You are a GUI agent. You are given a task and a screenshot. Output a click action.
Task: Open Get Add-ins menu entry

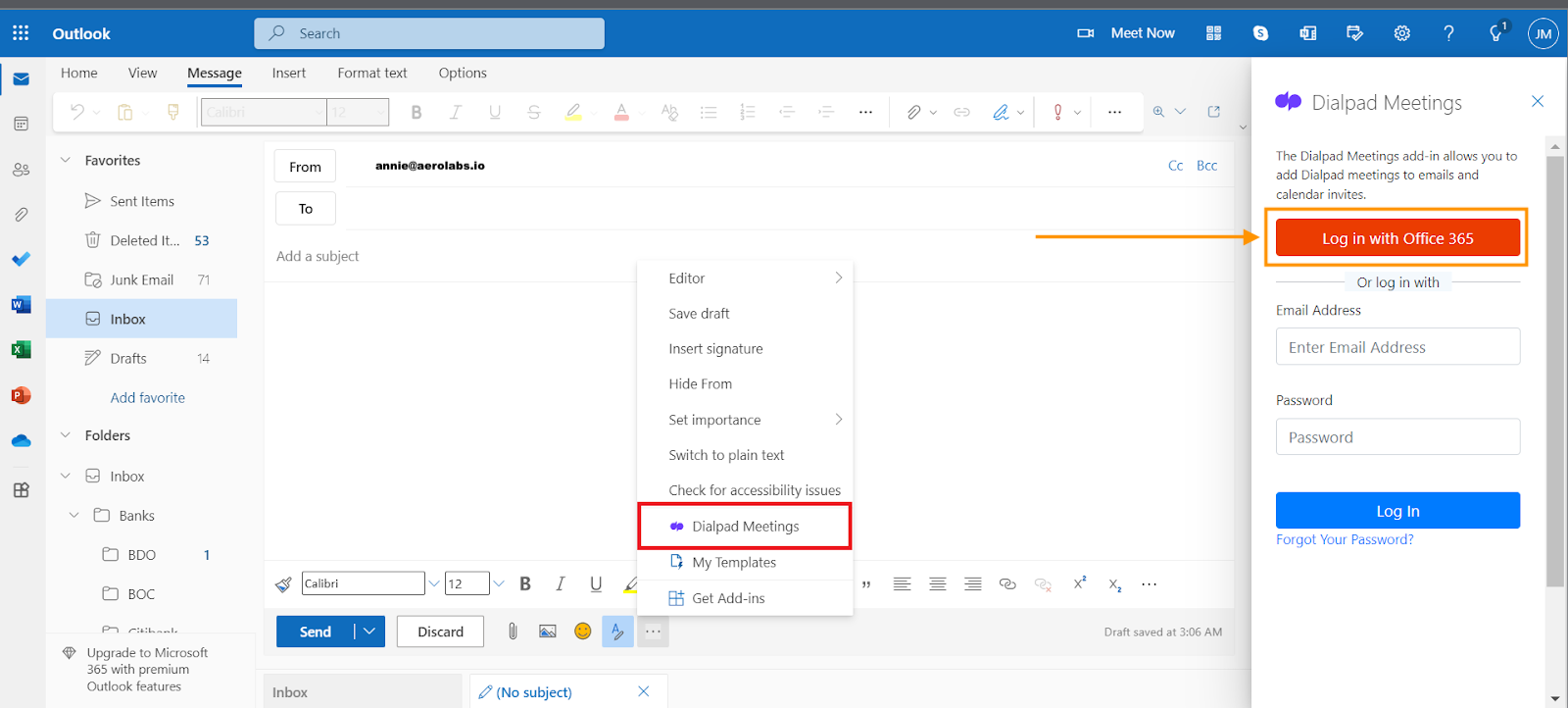coord(746,598)
